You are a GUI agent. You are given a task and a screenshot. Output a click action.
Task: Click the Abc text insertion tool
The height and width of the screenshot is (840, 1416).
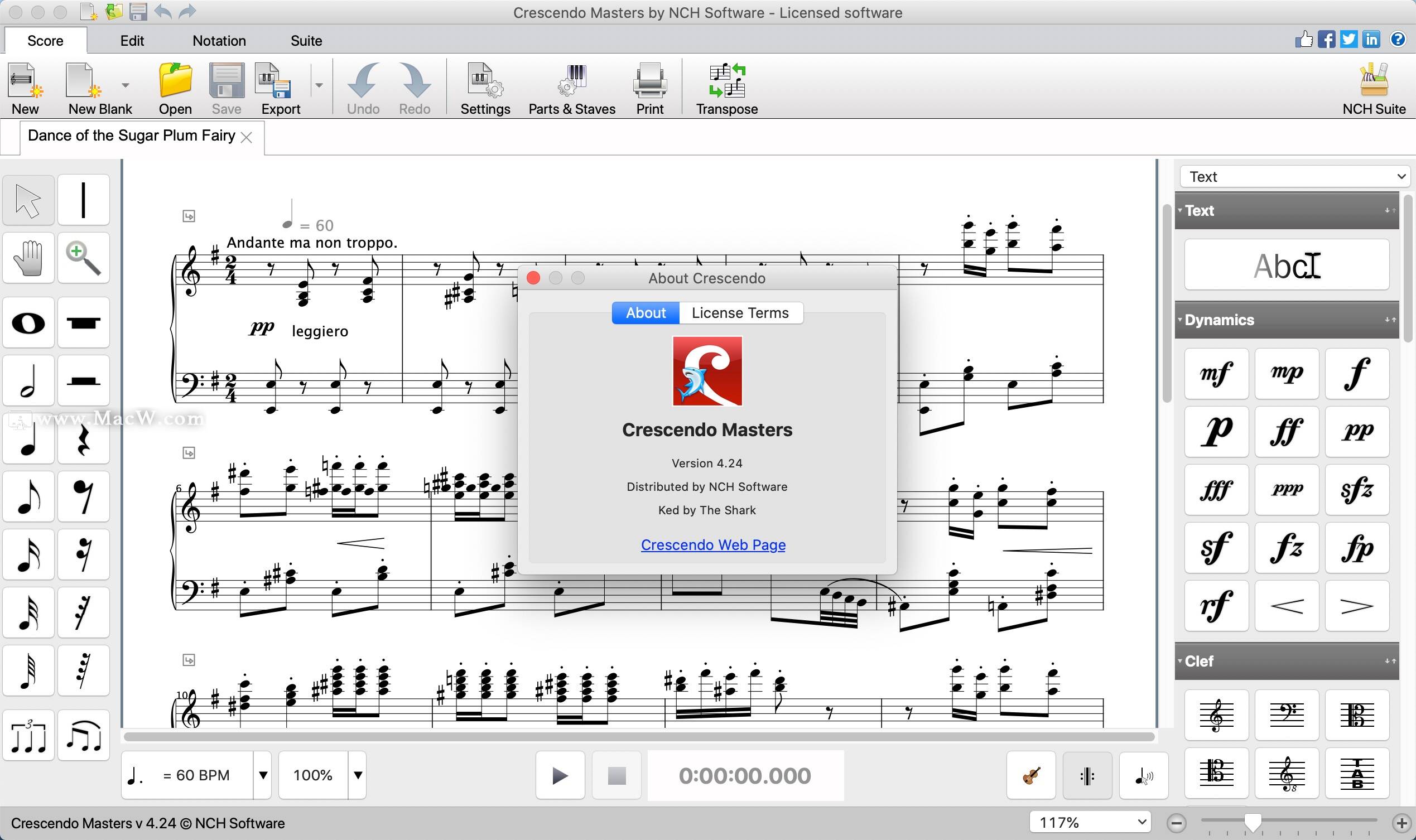(x=1287, y=264)
